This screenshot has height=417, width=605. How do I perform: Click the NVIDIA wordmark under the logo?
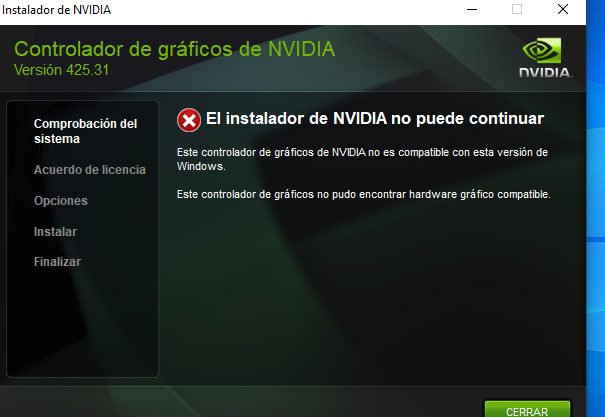pos(546,73)
